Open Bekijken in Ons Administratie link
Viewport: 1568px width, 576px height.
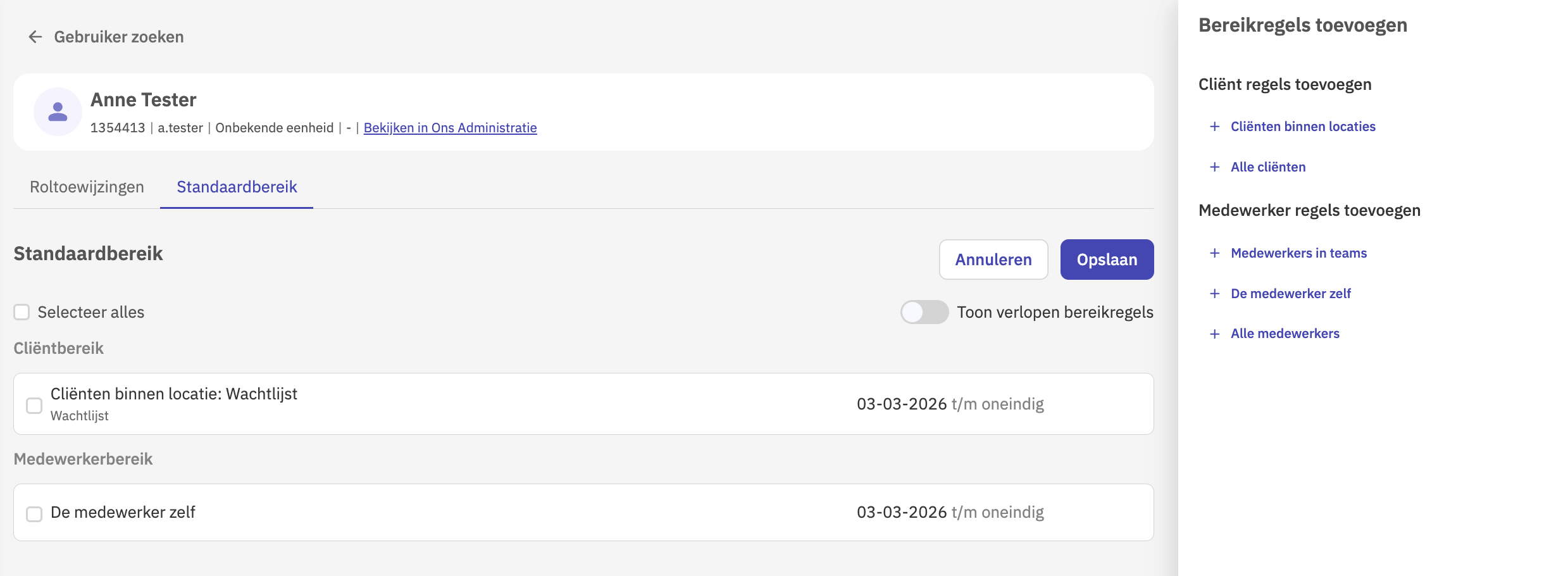tap(450, 128)
